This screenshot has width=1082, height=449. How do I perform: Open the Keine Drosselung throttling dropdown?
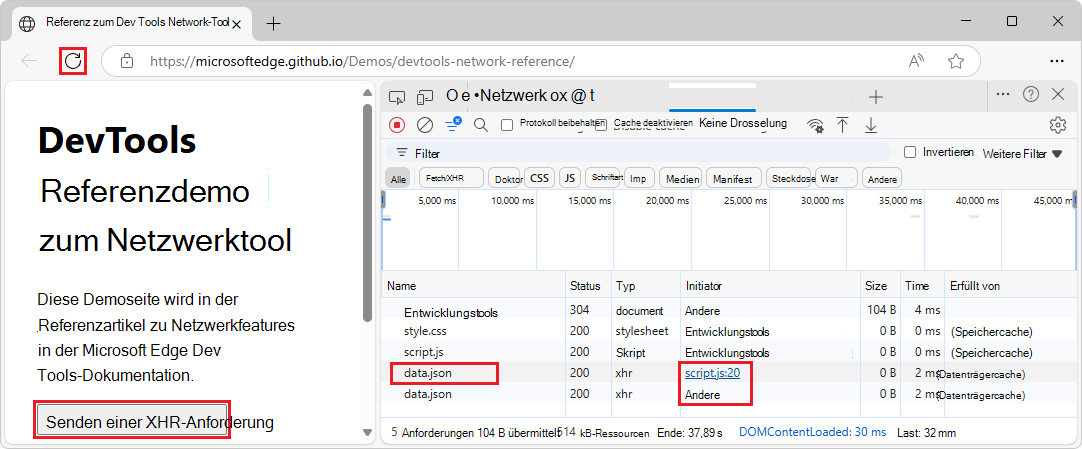pyautogui.click(x=742, y=123)
